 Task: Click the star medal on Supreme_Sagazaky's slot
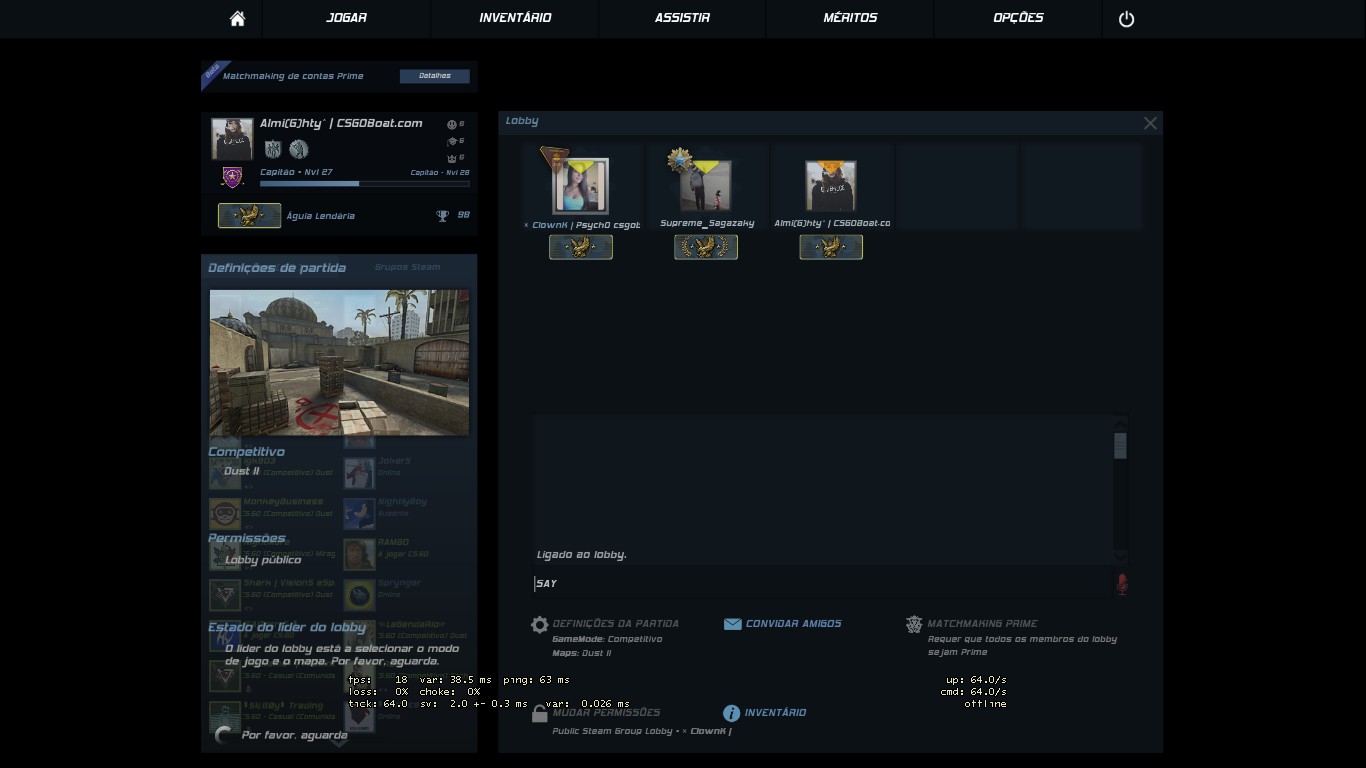(680, 160)
